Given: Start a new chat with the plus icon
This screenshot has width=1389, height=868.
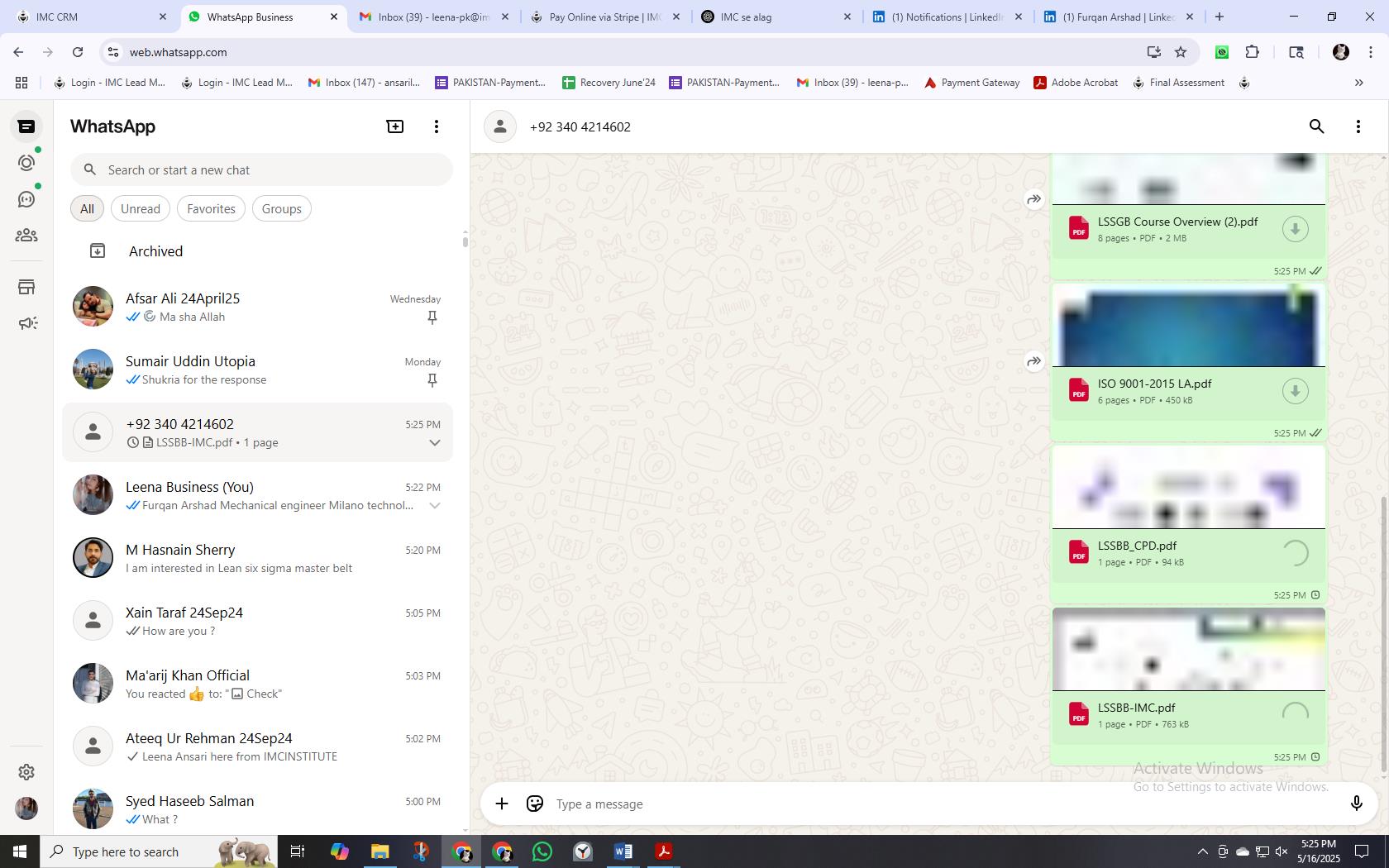Looking at the screenshot, I should (395, 126).
